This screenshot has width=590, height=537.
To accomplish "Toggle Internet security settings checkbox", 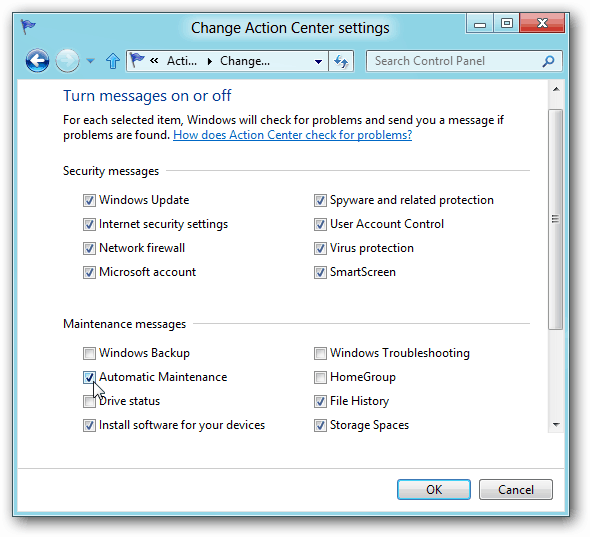I will click(x=89, y=224).
